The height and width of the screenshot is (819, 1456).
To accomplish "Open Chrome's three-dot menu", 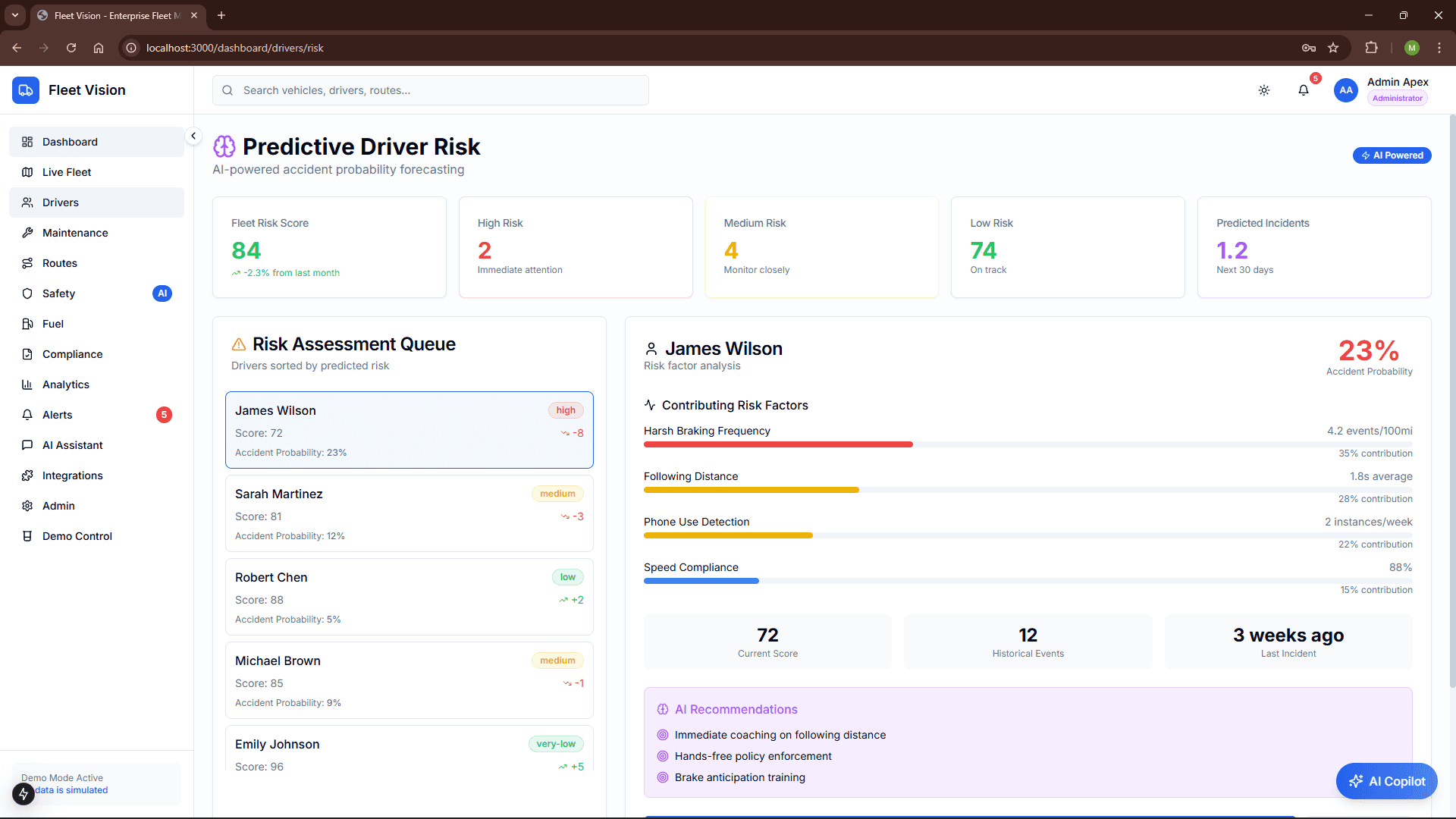I will pyautogui.click(x=1439, y=47).
